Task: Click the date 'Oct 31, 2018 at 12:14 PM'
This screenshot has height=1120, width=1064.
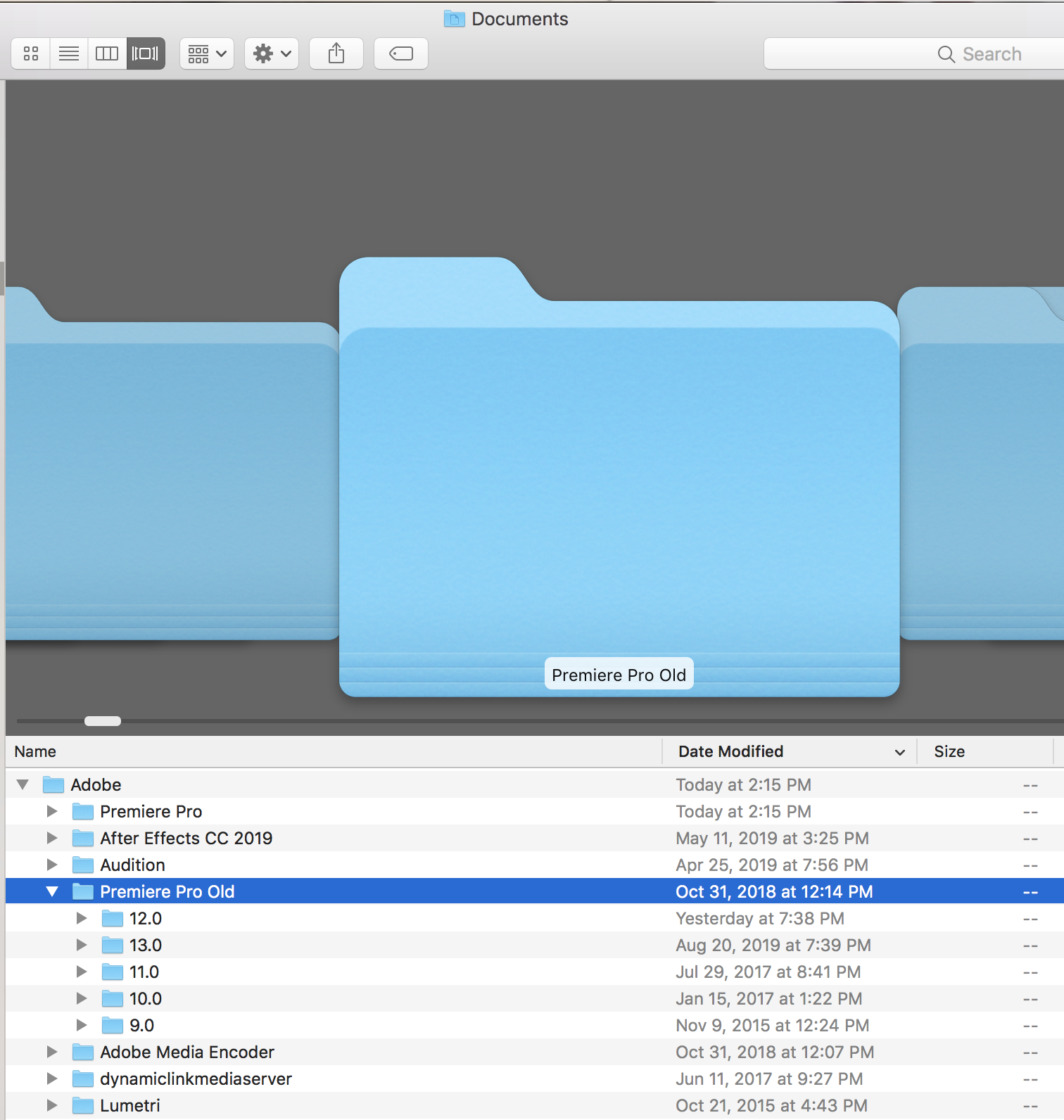Action: click(x=774, y=891)
